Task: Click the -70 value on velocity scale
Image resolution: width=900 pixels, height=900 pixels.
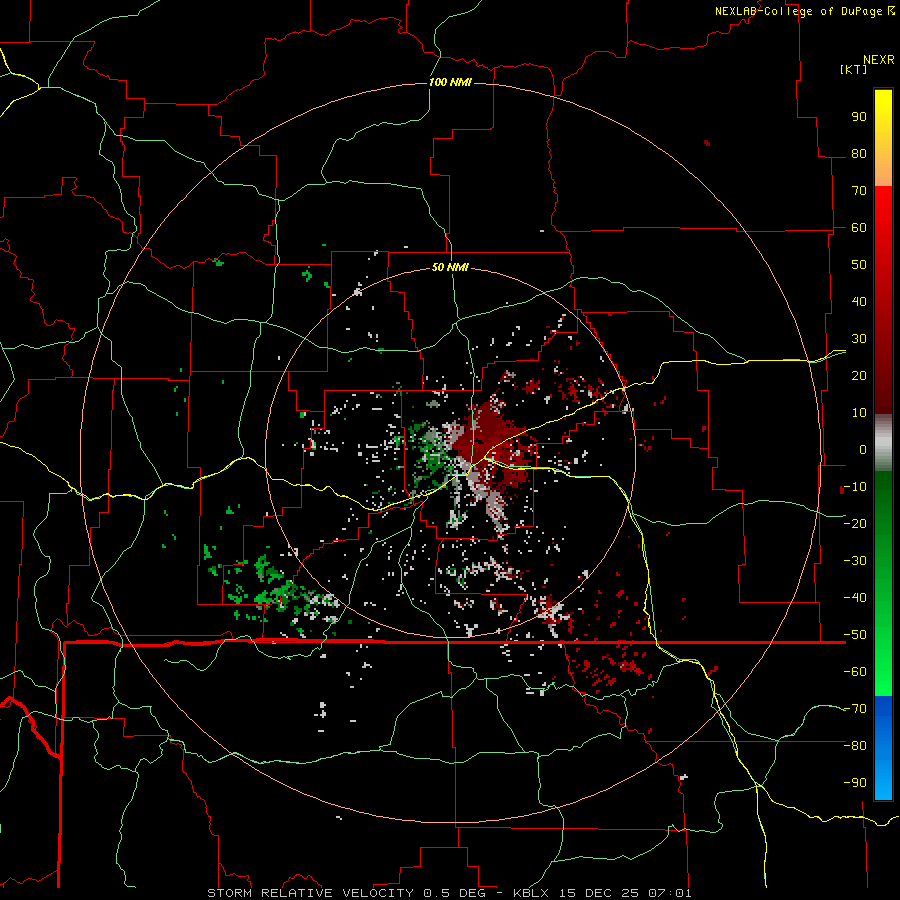Action: [x=855, y=709]
